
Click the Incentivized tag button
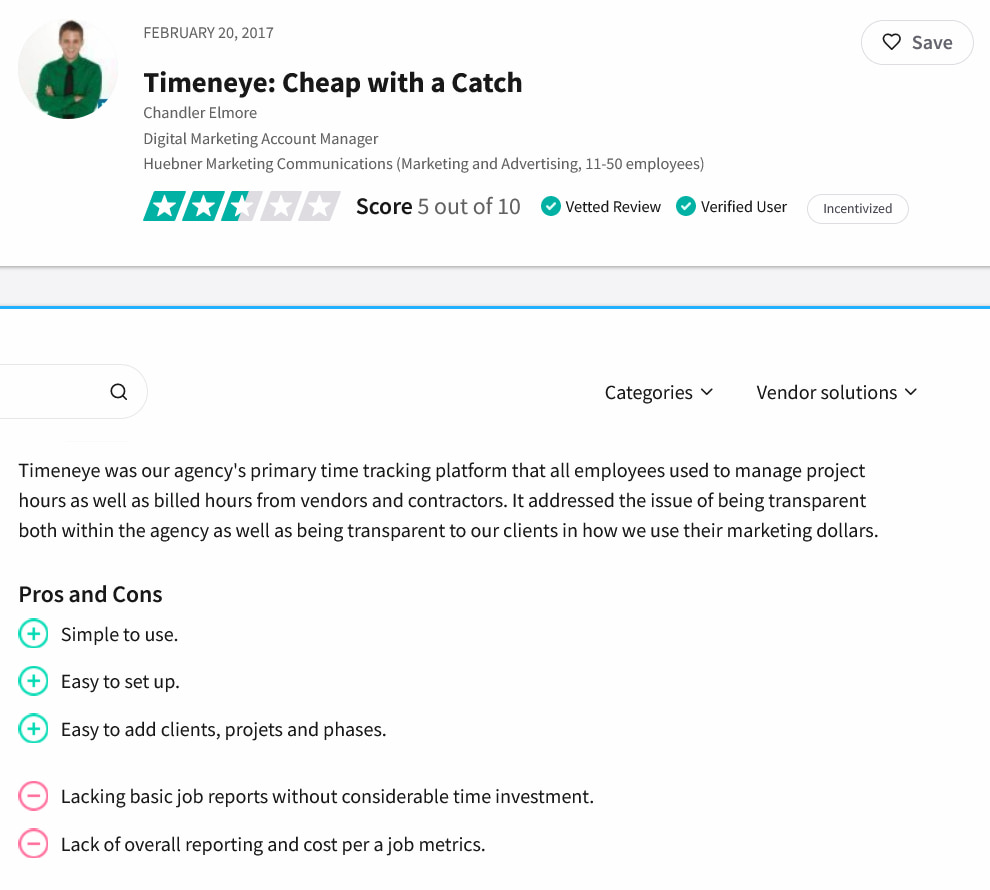click(x=857, y=209)
